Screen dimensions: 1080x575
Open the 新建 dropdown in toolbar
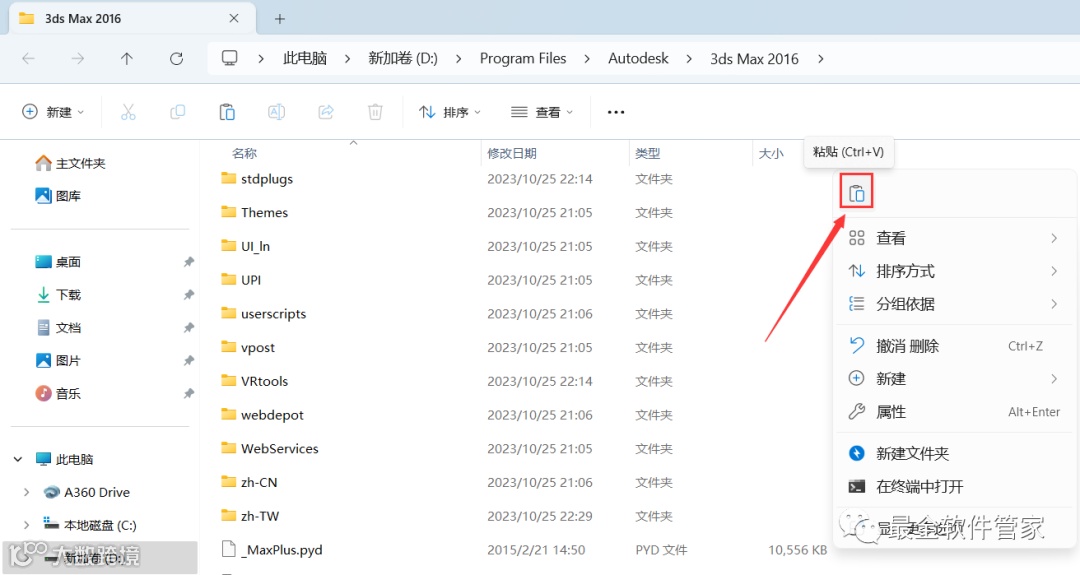53,112
